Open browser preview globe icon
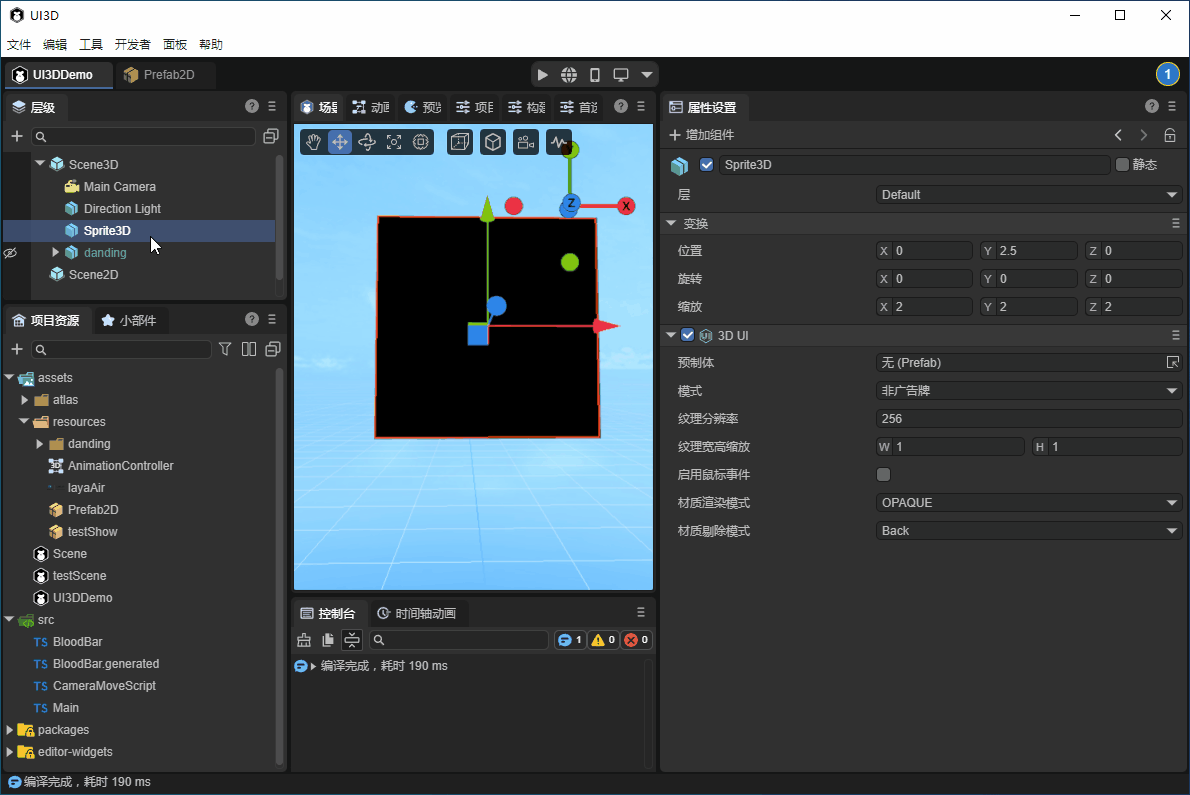This screenshot has height=795, width=1190. (x=569, y=75)
